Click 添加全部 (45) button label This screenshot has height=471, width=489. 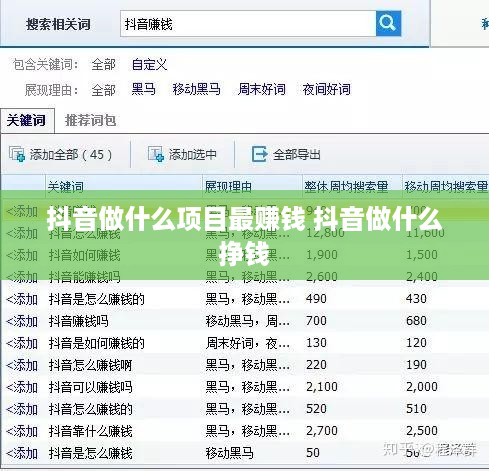(x=71, y=155)
